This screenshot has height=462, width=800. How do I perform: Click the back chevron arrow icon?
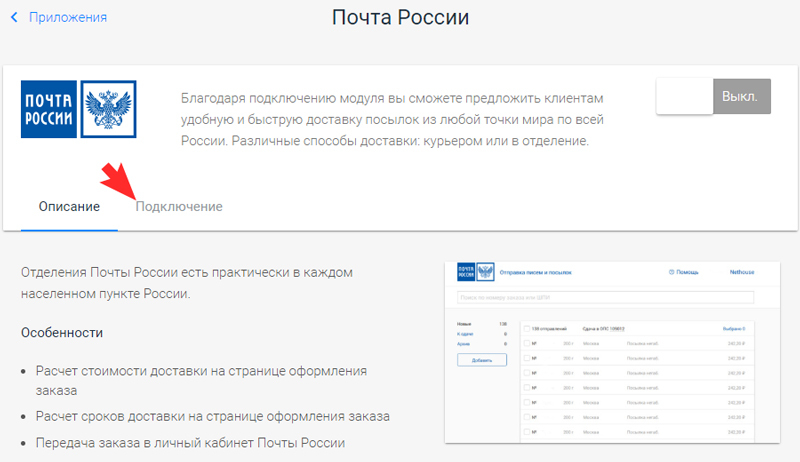[x=14, y=17]
